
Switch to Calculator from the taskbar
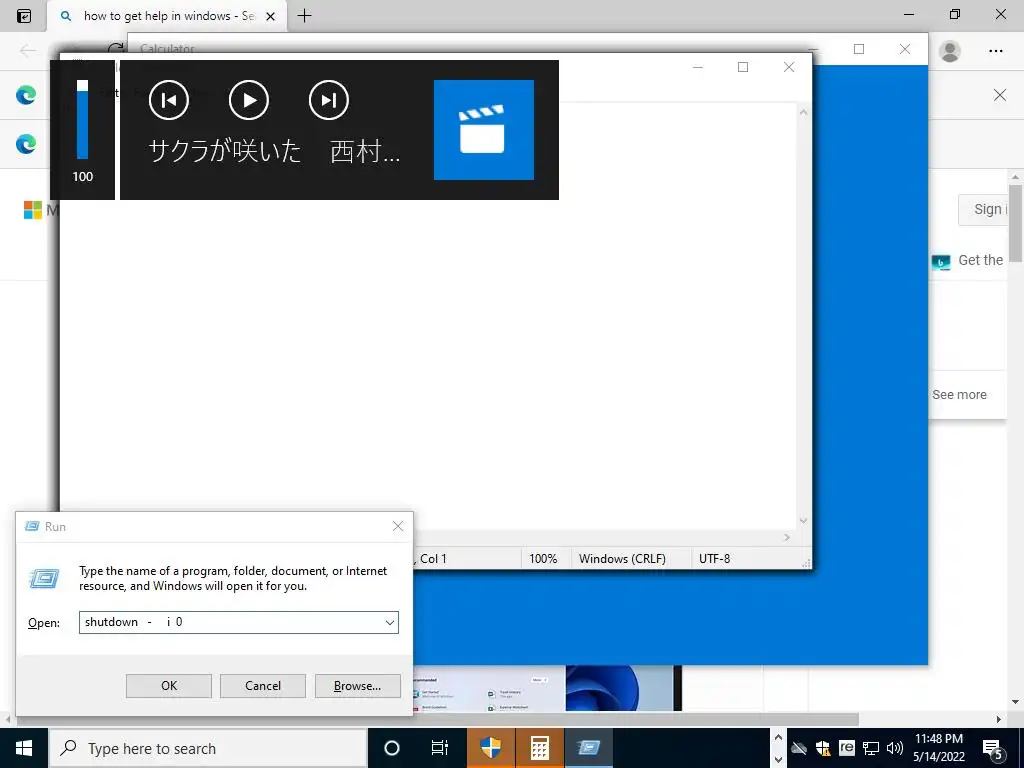[x=539, y=748]
